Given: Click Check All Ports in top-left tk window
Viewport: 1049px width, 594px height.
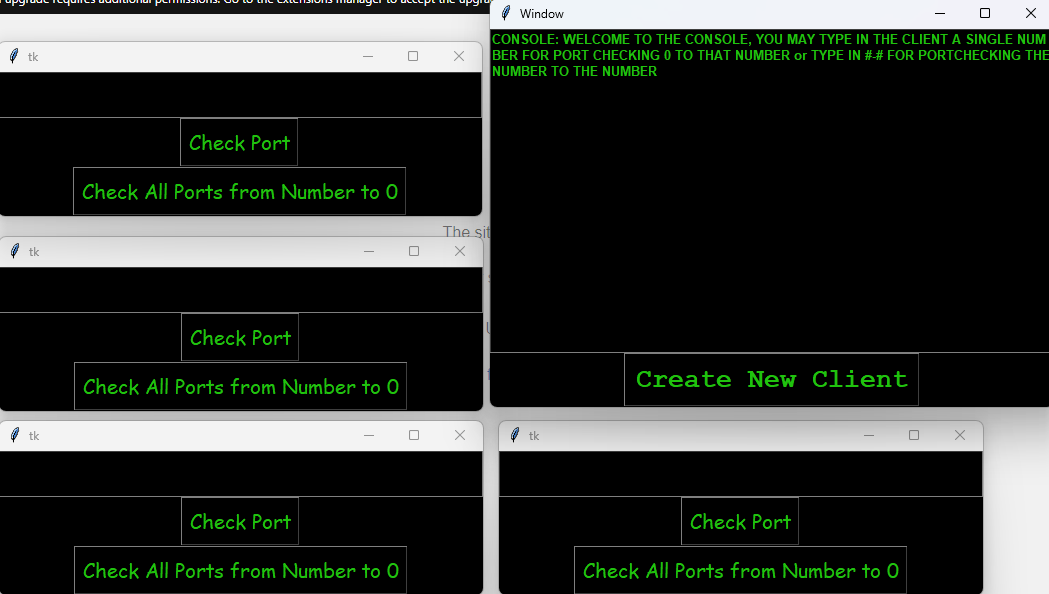Looking at the screenshot, I should tap(239, 191).
